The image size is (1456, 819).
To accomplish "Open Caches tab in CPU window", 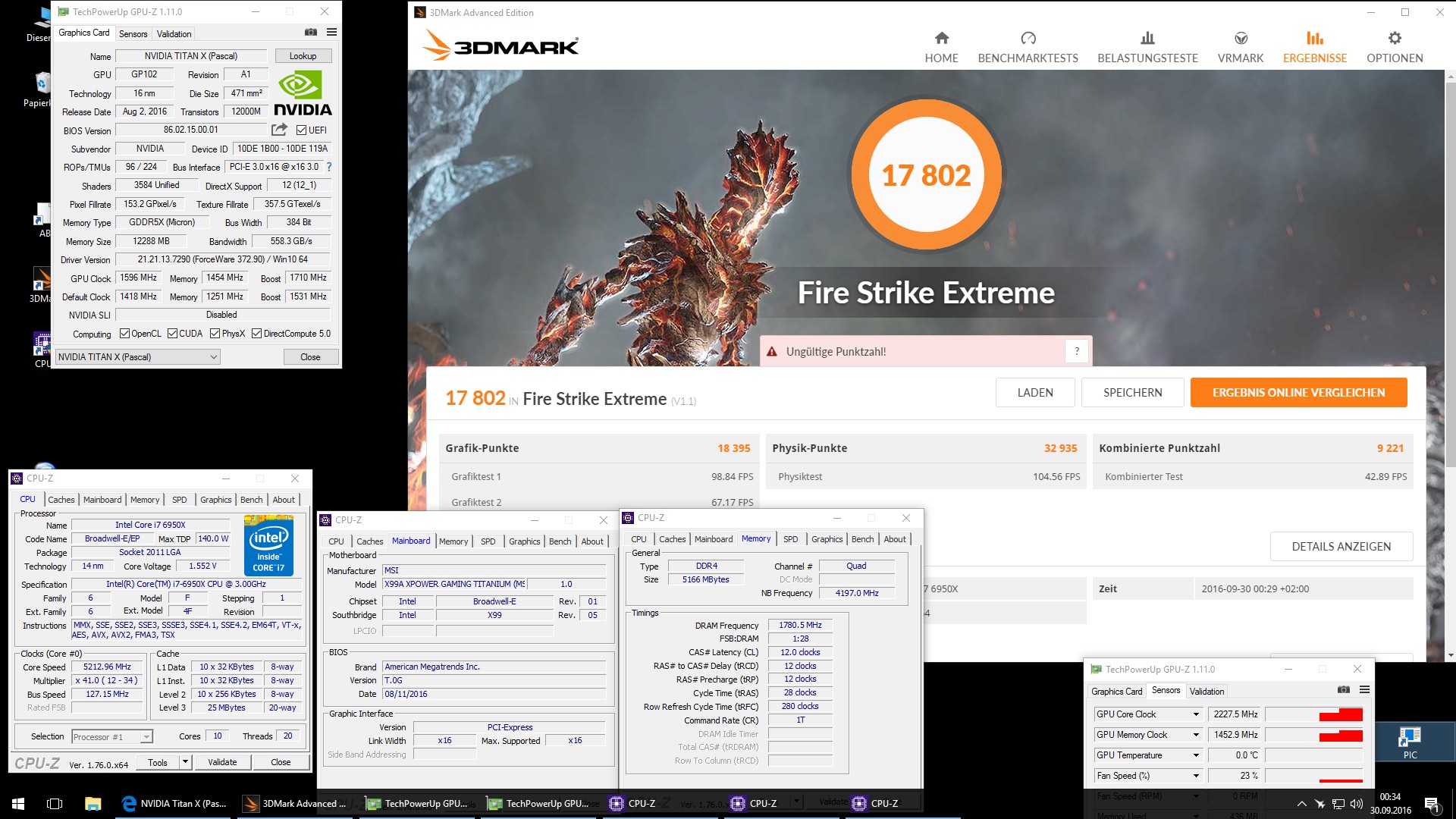I will 61,500.
